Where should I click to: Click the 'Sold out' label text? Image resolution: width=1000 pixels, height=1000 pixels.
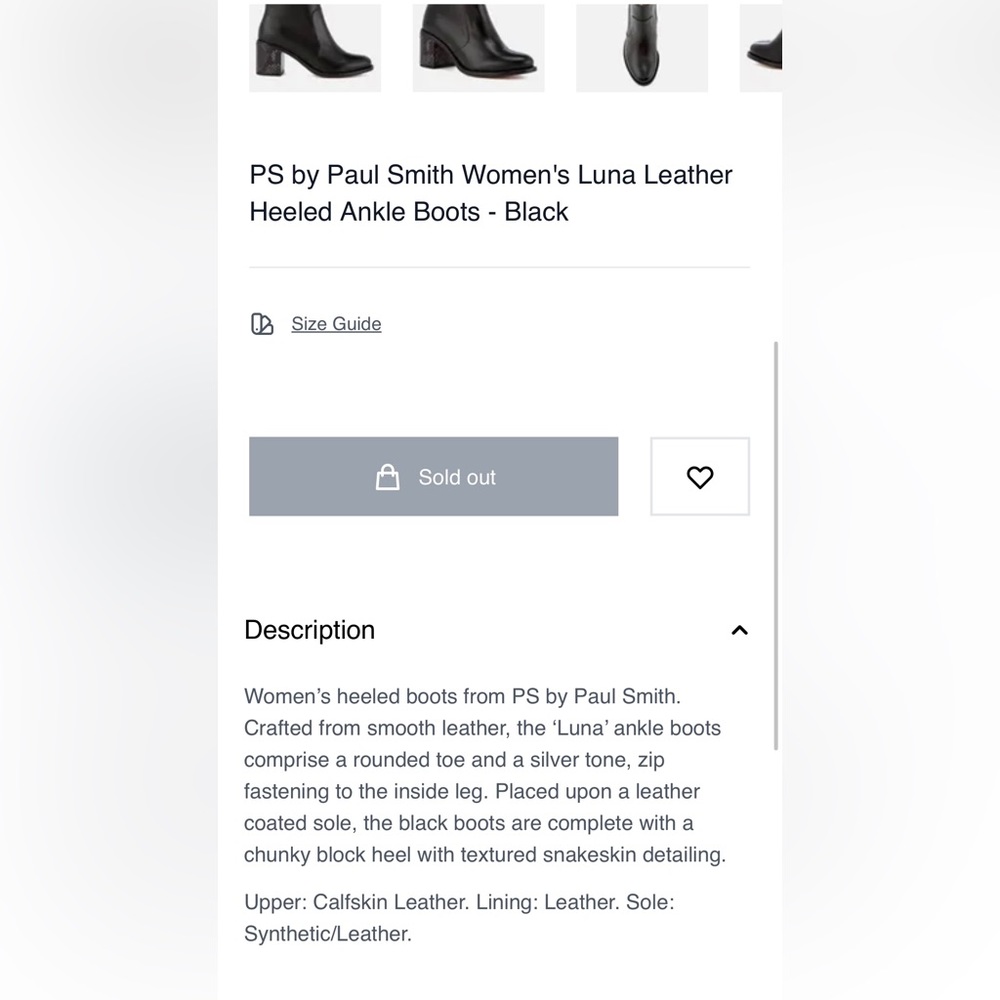[457, 477]
